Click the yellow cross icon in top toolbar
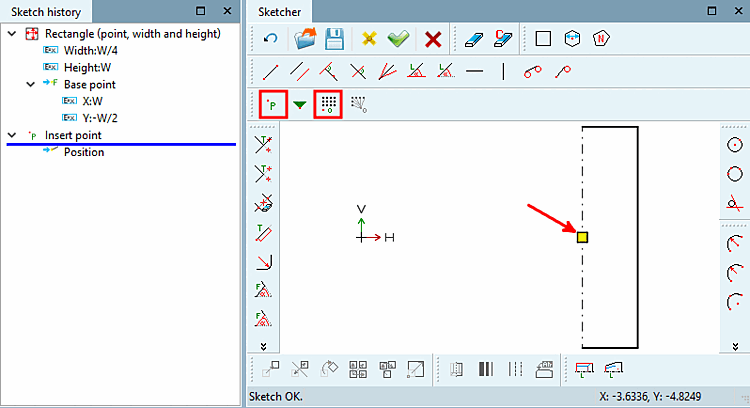This screenshot has width=750, height=408. [369, 38]
